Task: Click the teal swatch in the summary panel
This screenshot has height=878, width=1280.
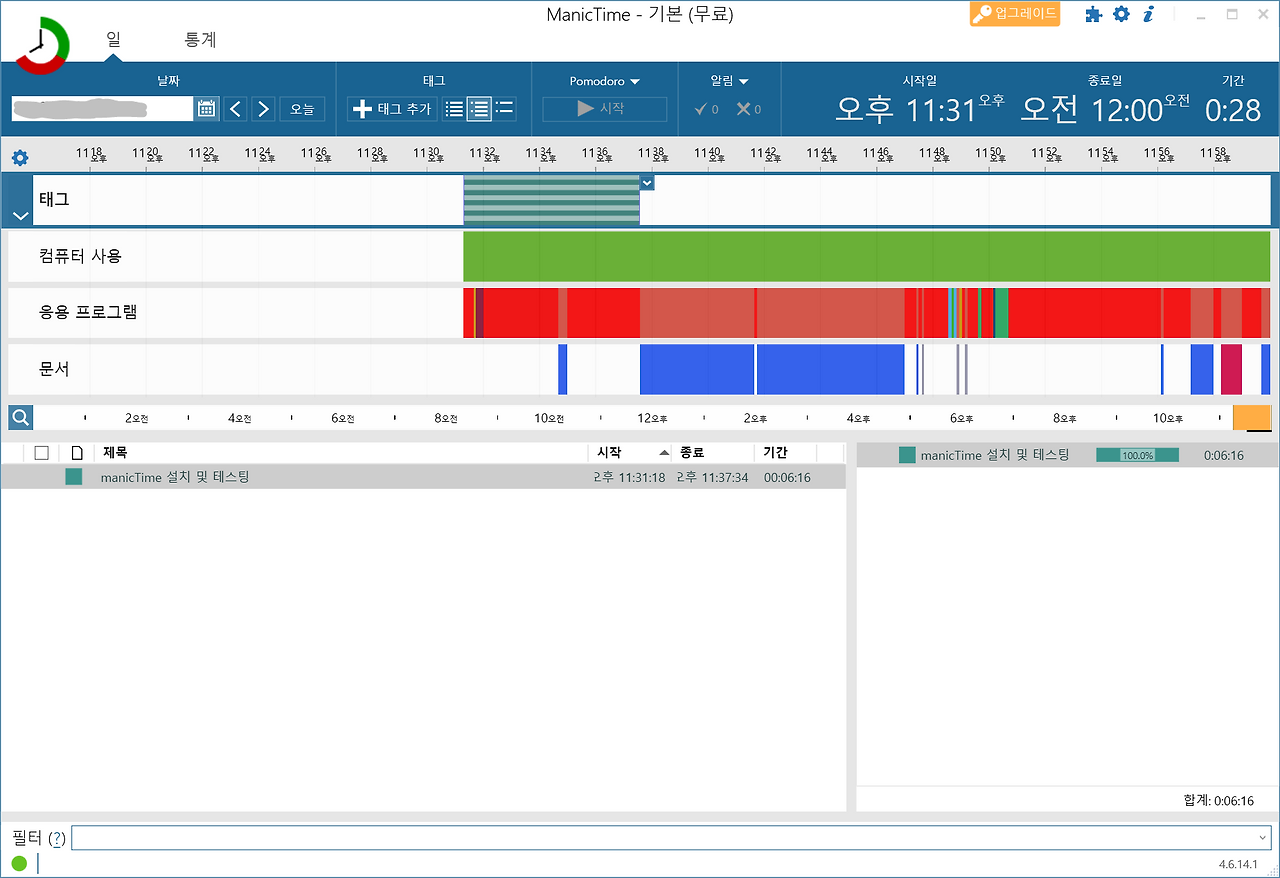Action: 907,455
